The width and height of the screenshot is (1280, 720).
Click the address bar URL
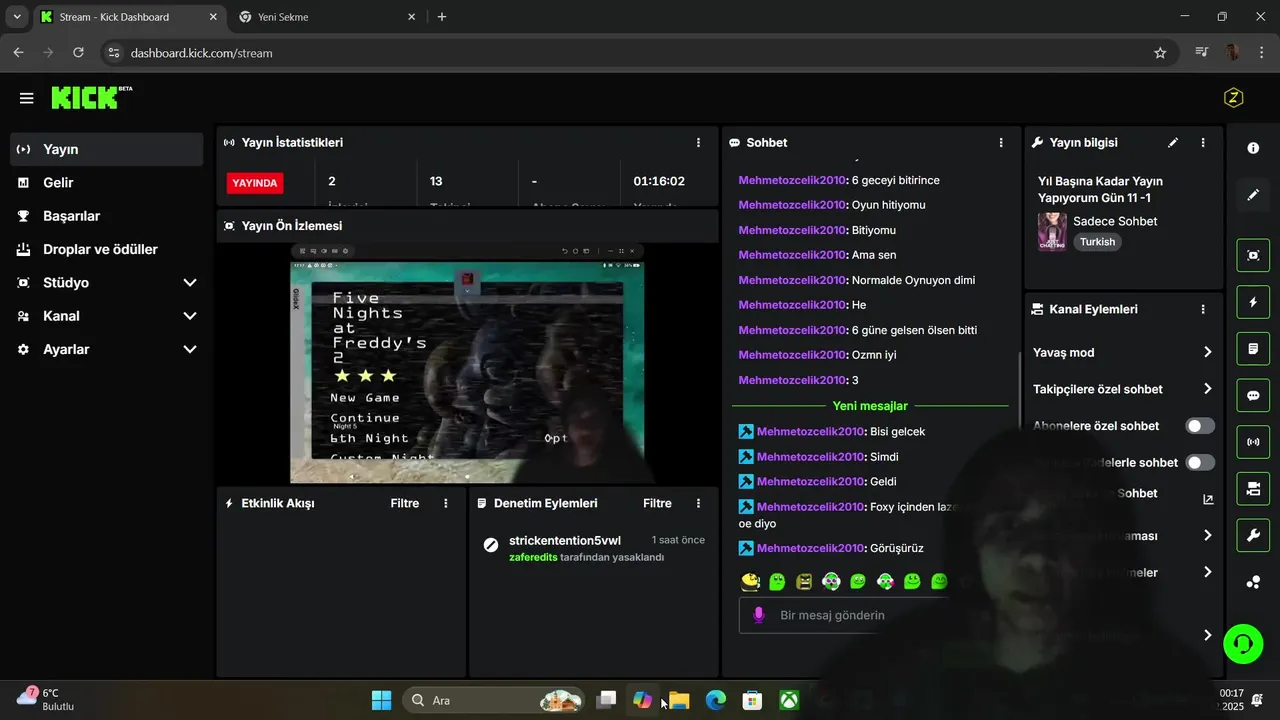click(x=201, y=53)
